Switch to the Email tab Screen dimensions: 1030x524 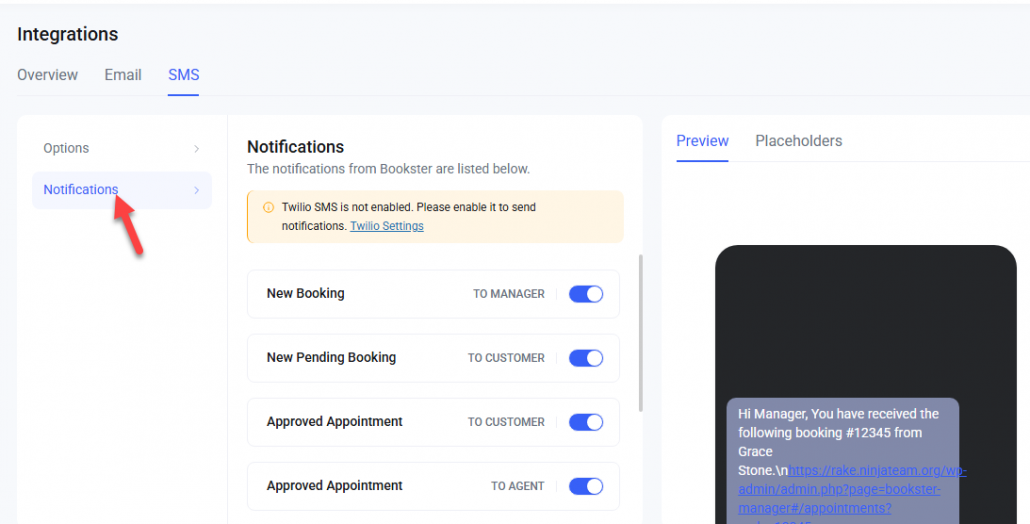point(123,75)
